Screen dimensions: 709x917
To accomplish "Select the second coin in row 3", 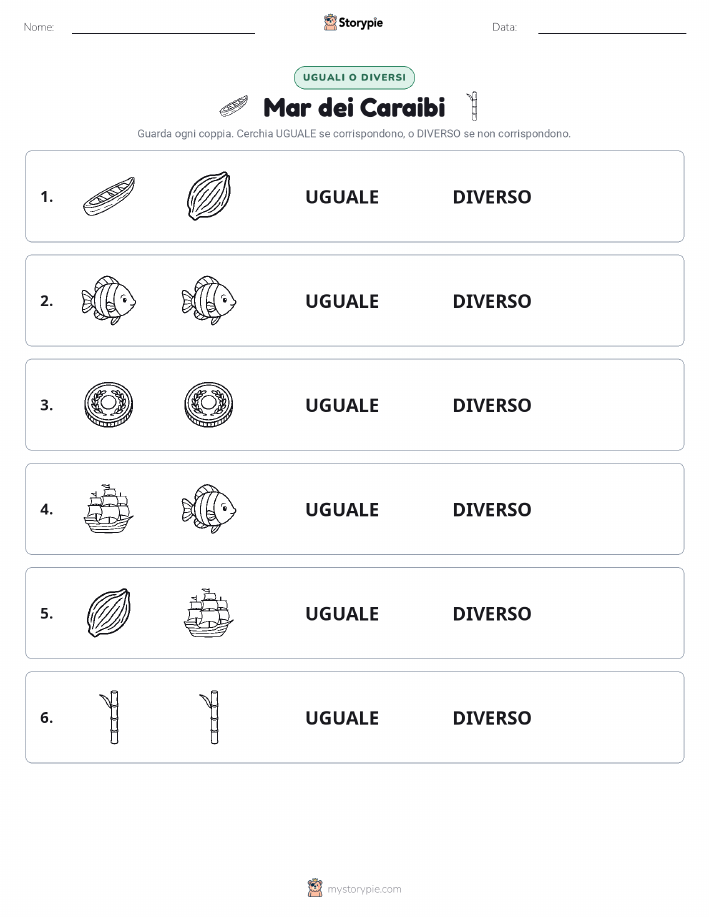I will (209, 405).
